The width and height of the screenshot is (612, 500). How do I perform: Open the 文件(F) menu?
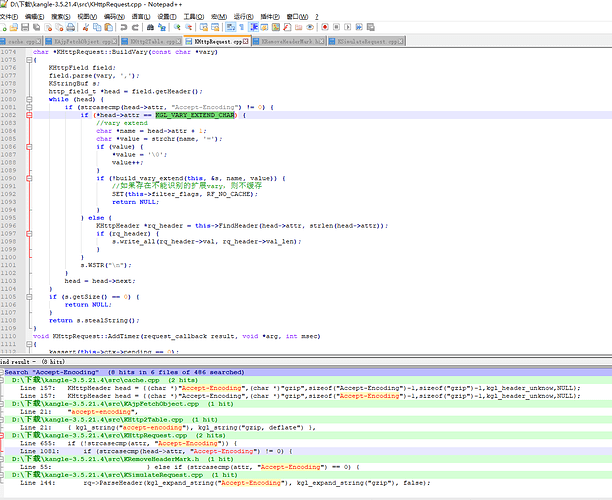pos(9,17)
